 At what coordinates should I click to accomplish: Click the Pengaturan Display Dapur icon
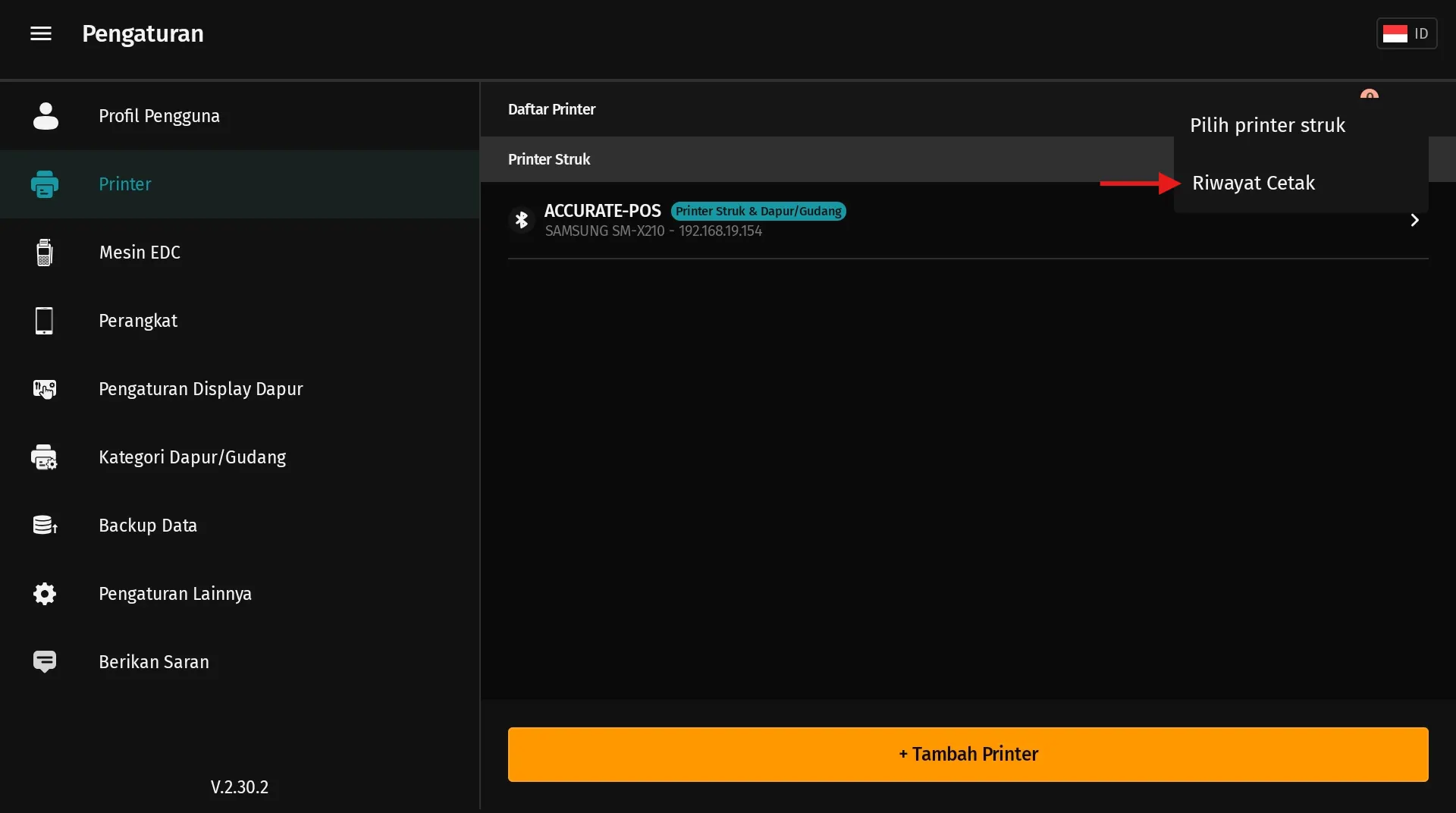pyautogui.click(x=45, y=389)
